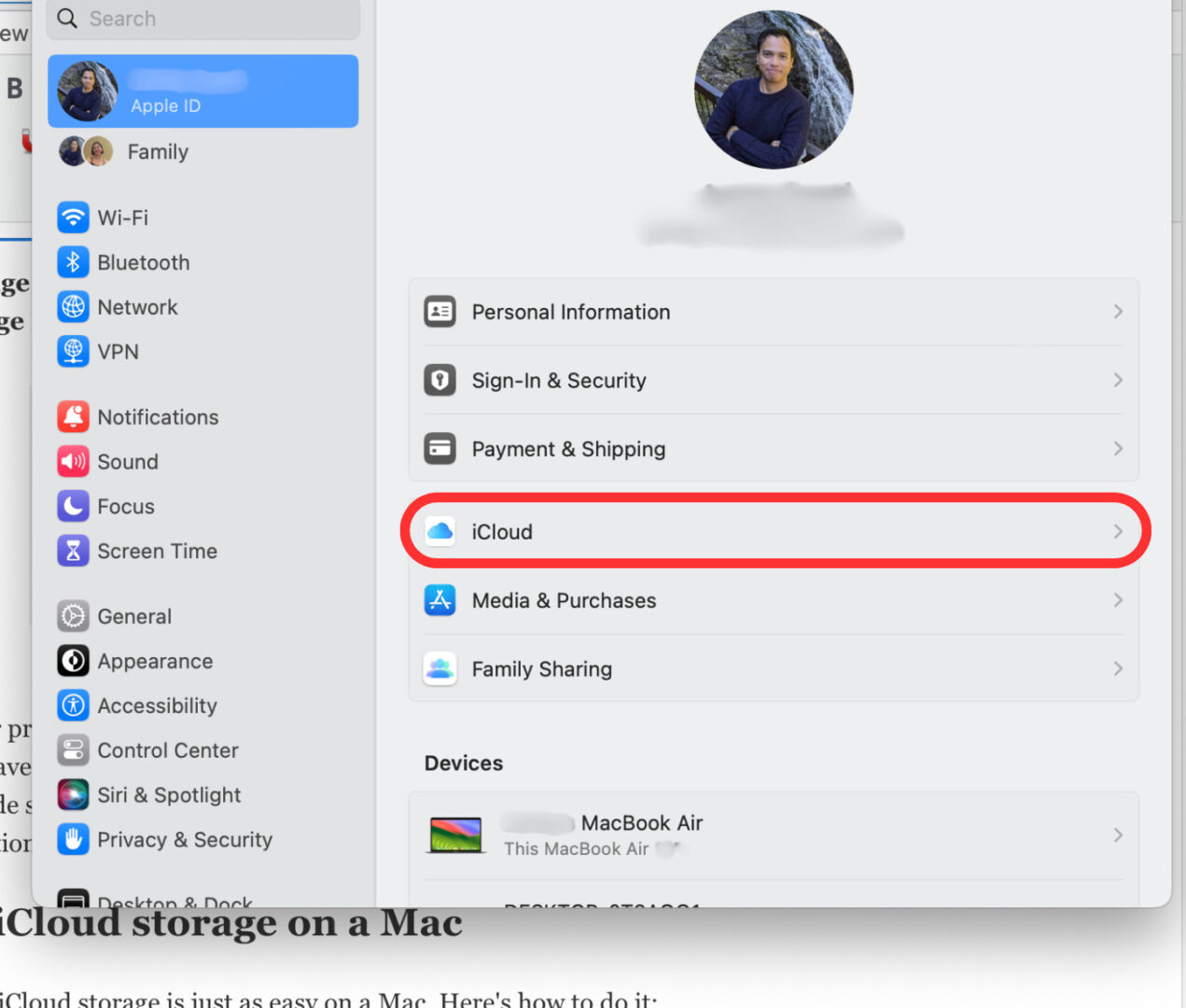Click the Family Sharing people icon
Screen dimensions: 1186x1008
tap(440, 669)
